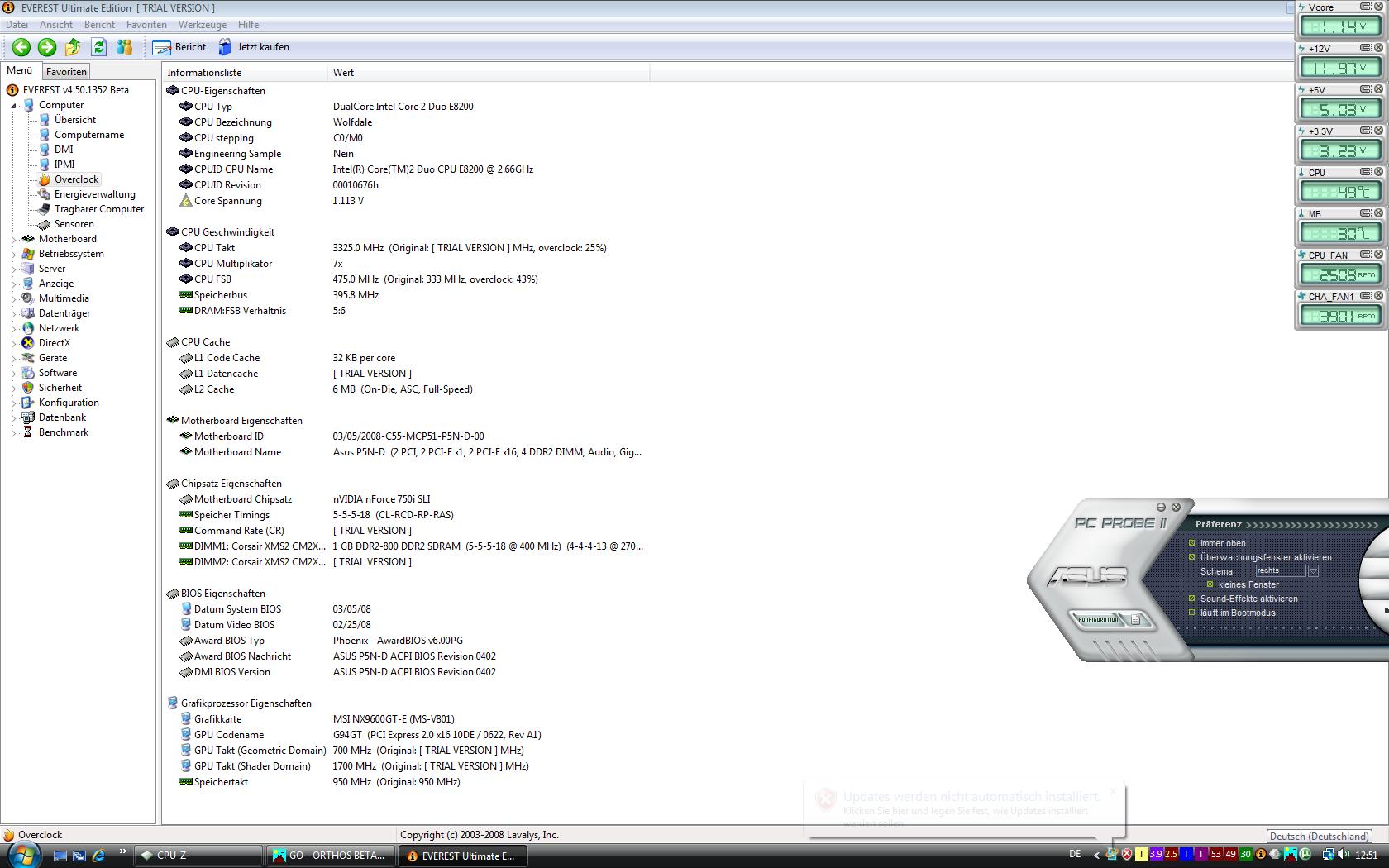This screenshot has height=868, width=1389.
Task: Toggle Sound-Effekte aktivieren checkbox
Action: coord(1191,599)
